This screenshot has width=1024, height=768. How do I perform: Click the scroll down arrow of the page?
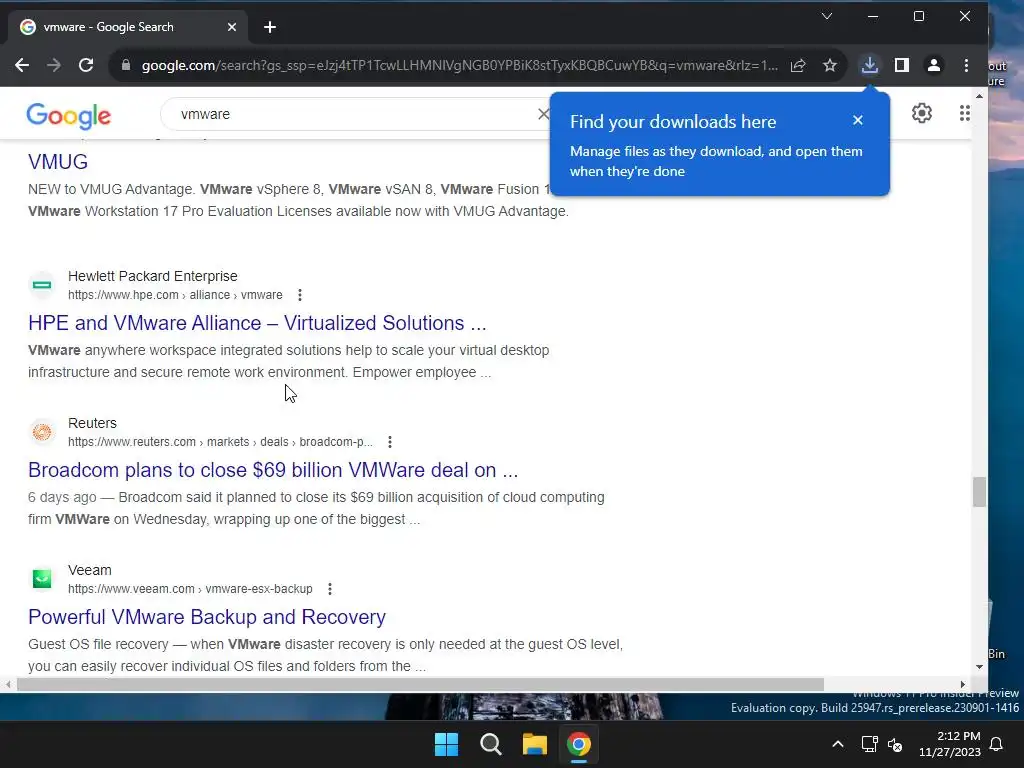coord(979,667)
